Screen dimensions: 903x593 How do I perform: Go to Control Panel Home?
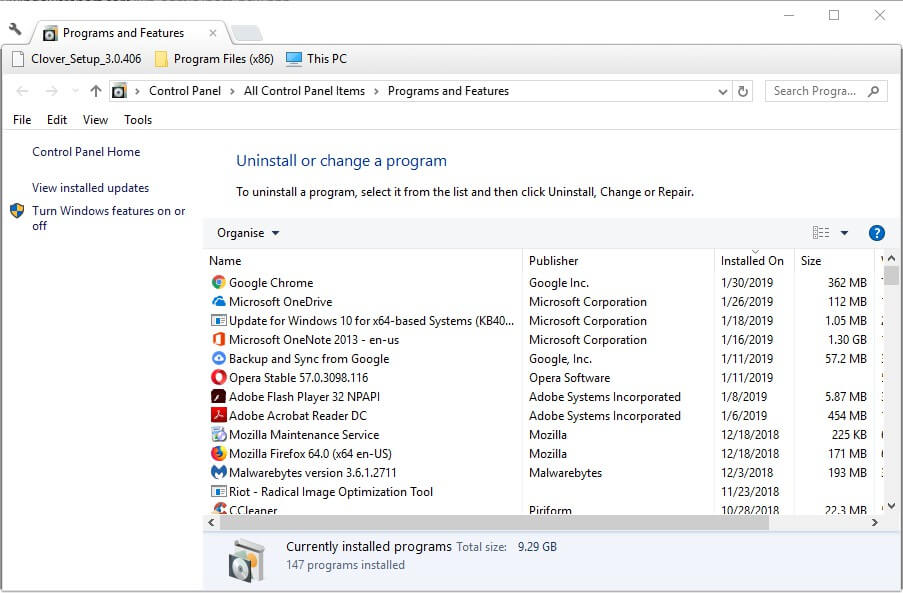click(x=86, y=151)
